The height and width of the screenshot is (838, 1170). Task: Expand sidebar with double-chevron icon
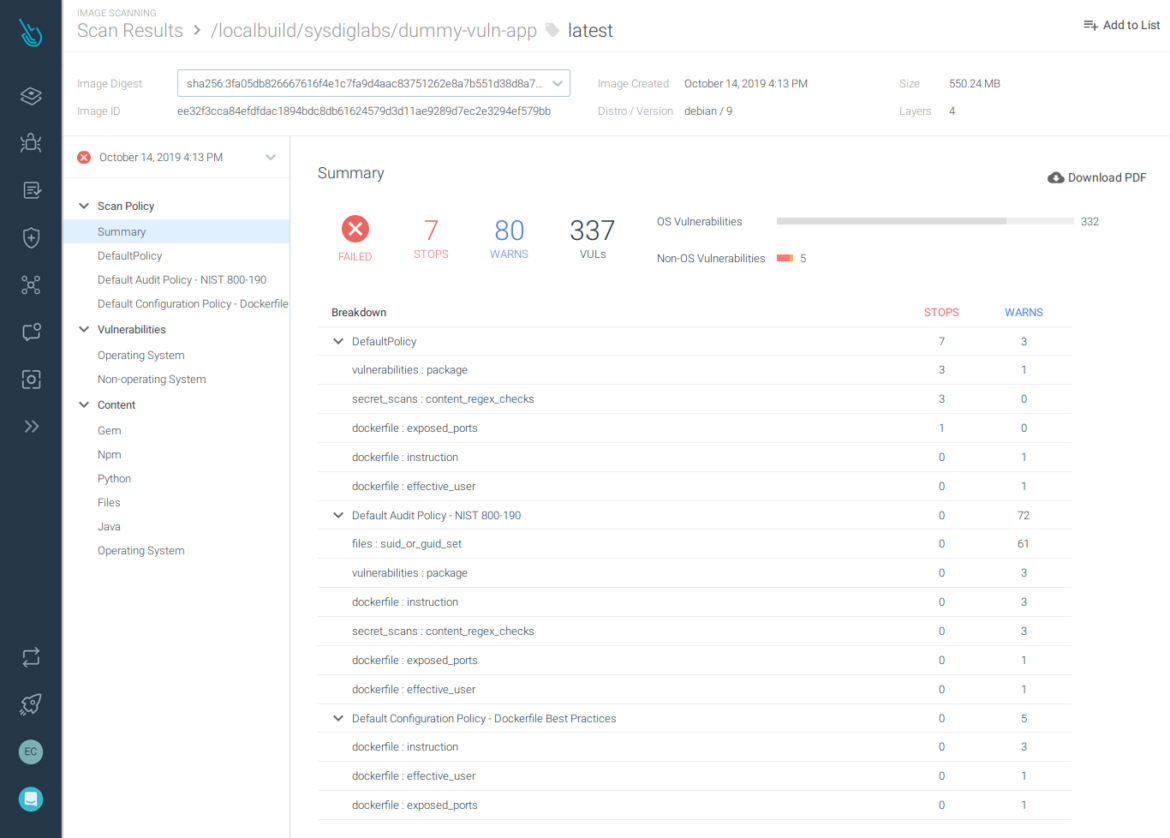click(31, 427)
